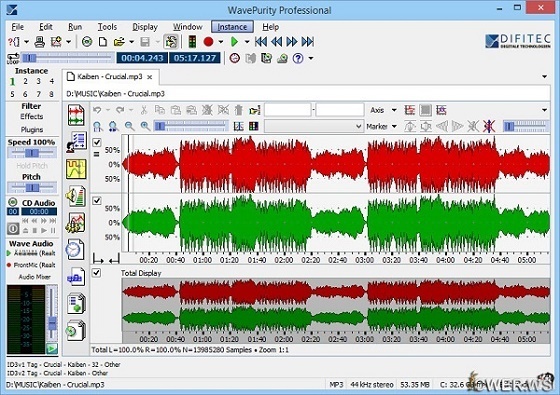Adjust the Pitch slider
This screenshot has width=560, height=395.
(32, 187)
